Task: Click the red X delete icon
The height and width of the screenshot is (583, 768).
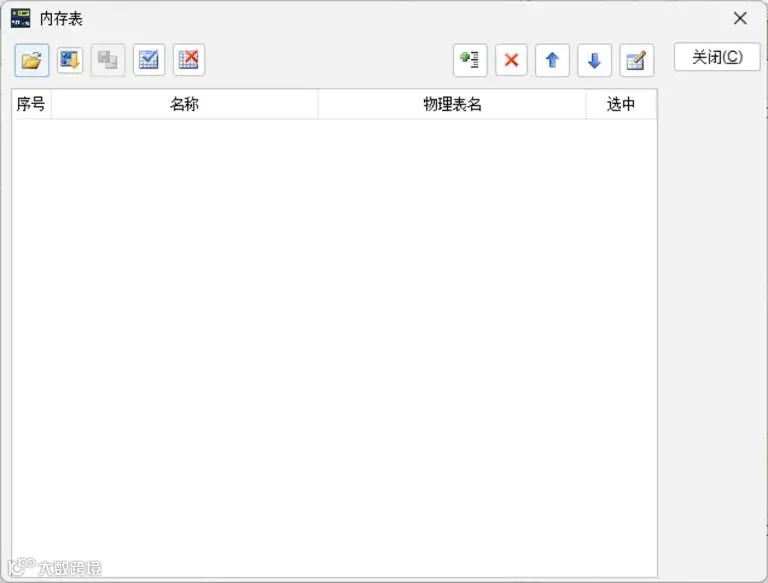Action: point(511,60)
